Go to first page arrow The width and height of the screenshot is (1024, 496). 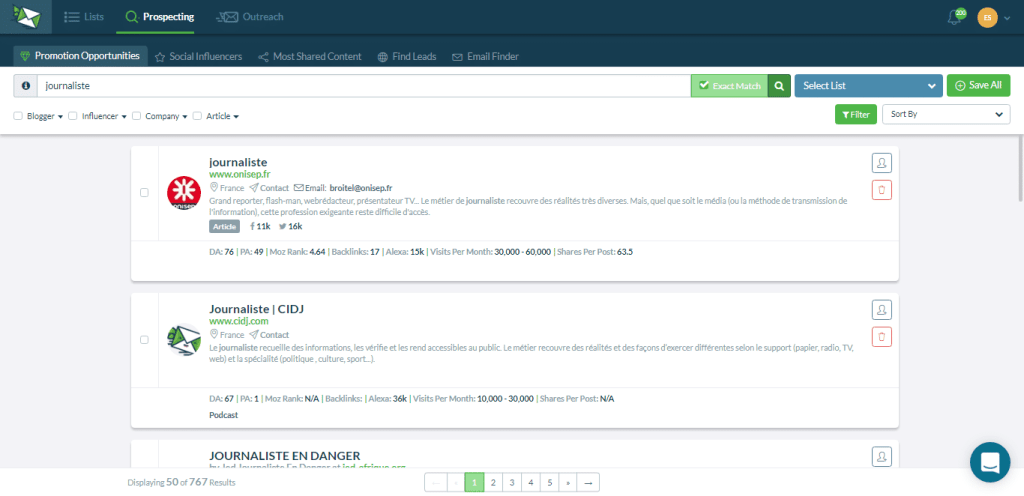click(x=436, y=483)
